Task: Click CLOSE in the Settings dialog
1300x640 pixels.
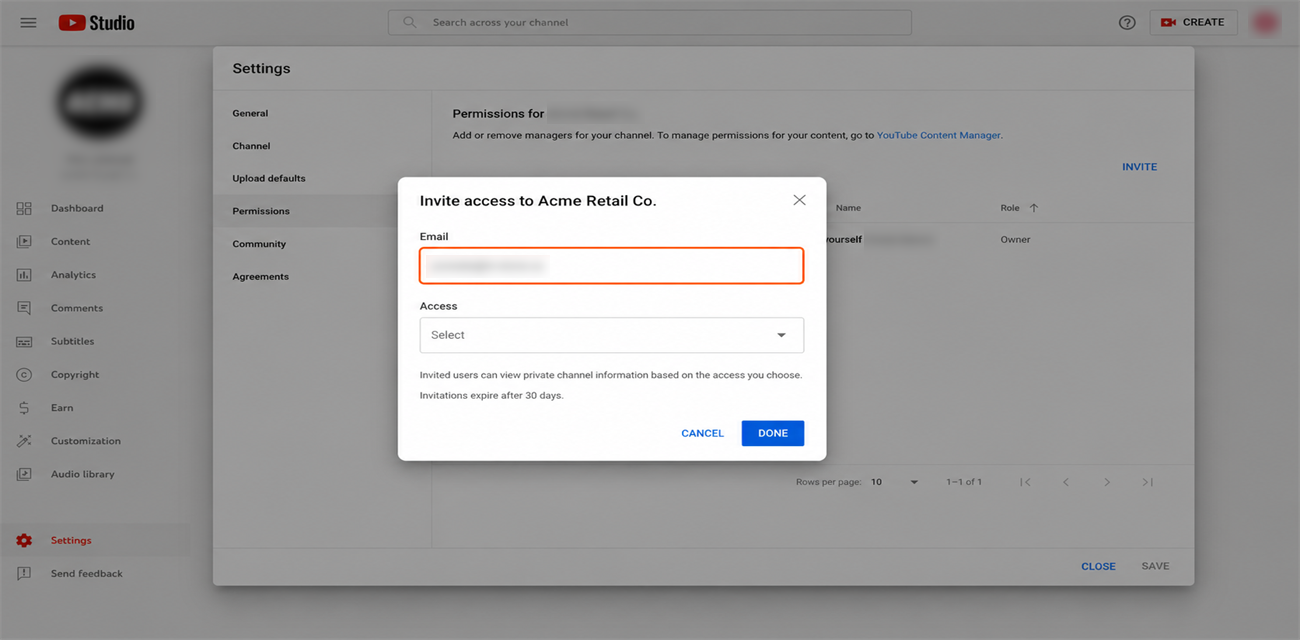Action: 1098,566
